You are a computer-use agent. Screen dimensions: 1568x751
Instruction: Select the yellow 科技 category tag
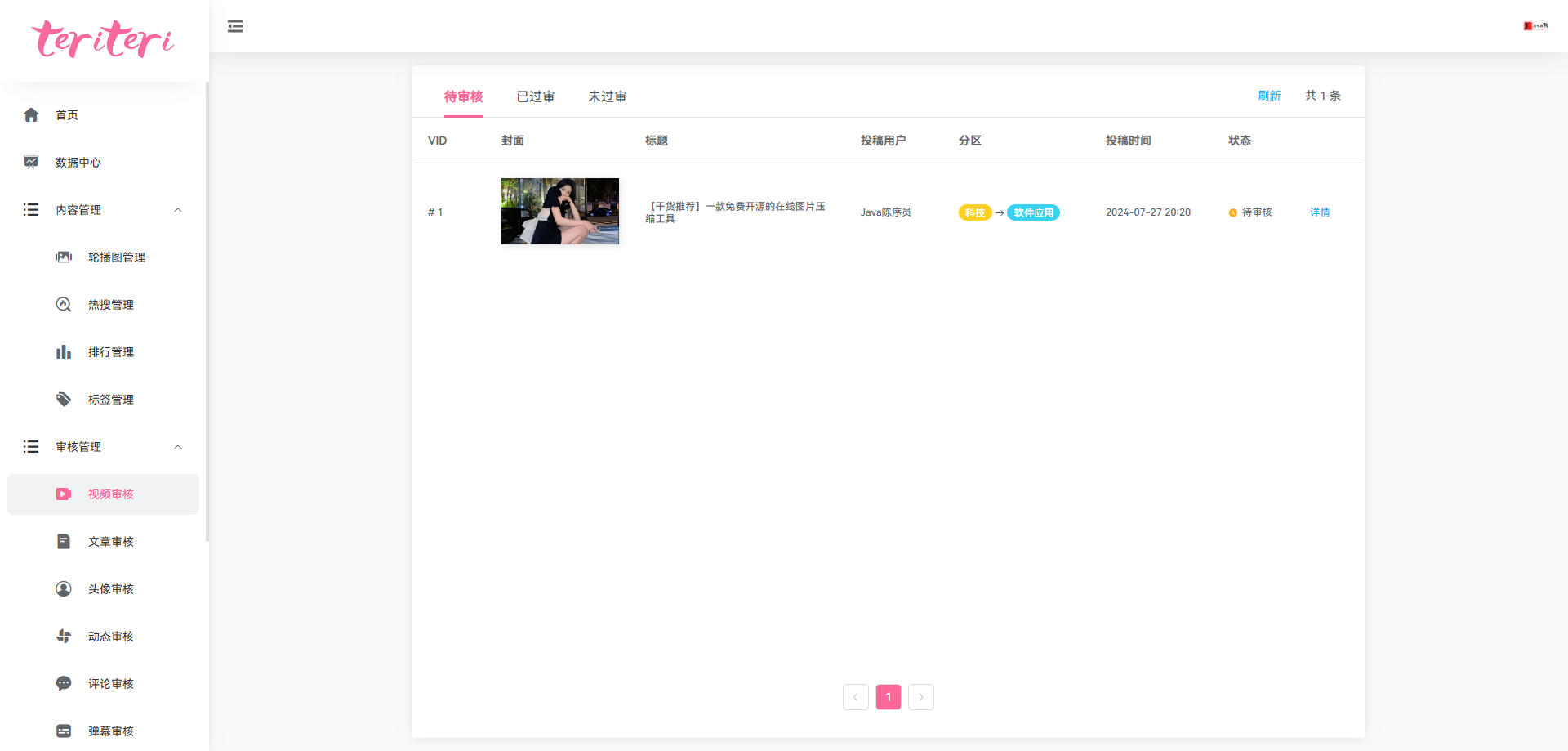pyautogui.click(x=975, y=212)
